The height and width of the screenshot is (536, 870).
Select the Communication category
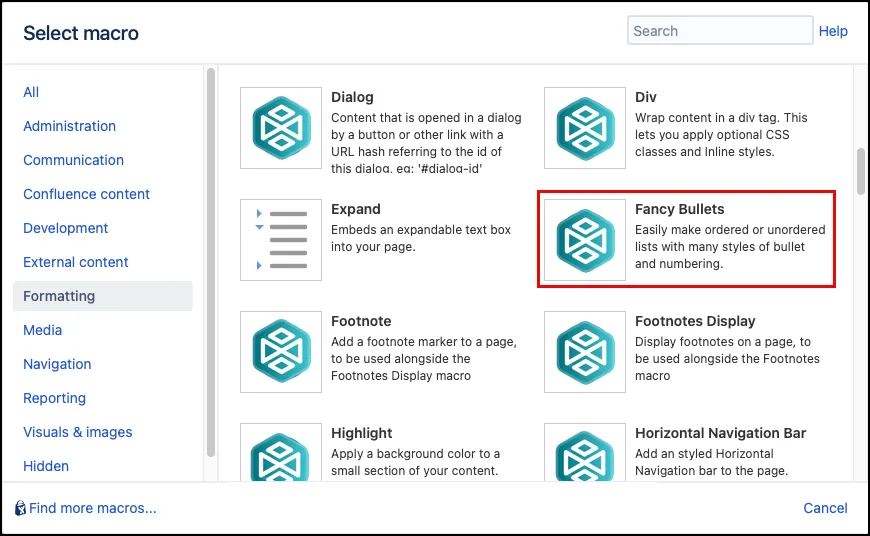tap(73, 160)
